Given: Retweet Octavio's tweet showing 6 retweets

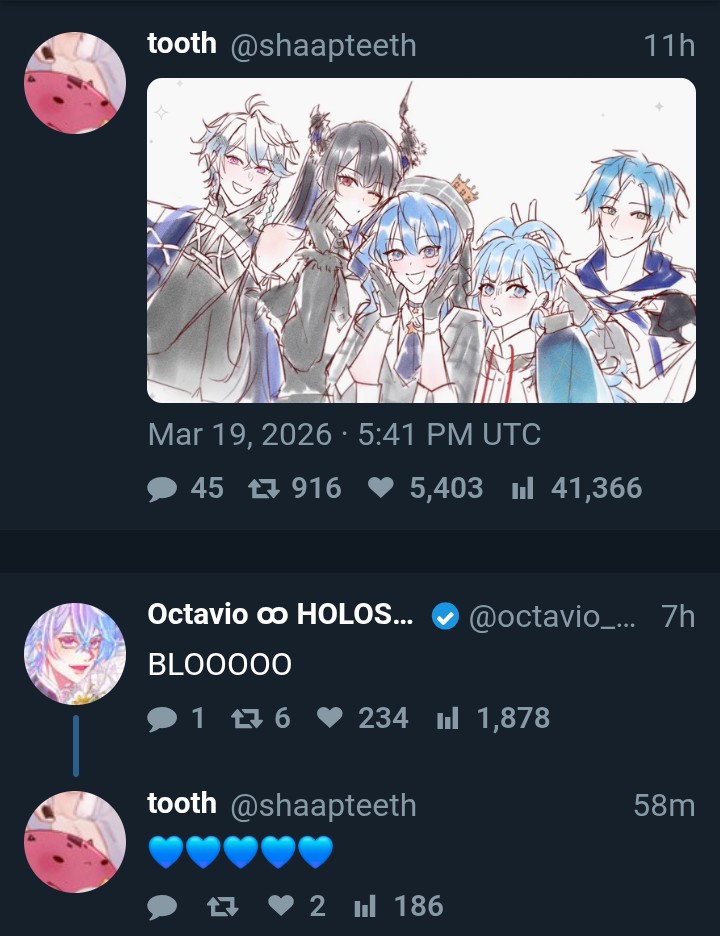Looking at the screenshot, I should point(247,719).
